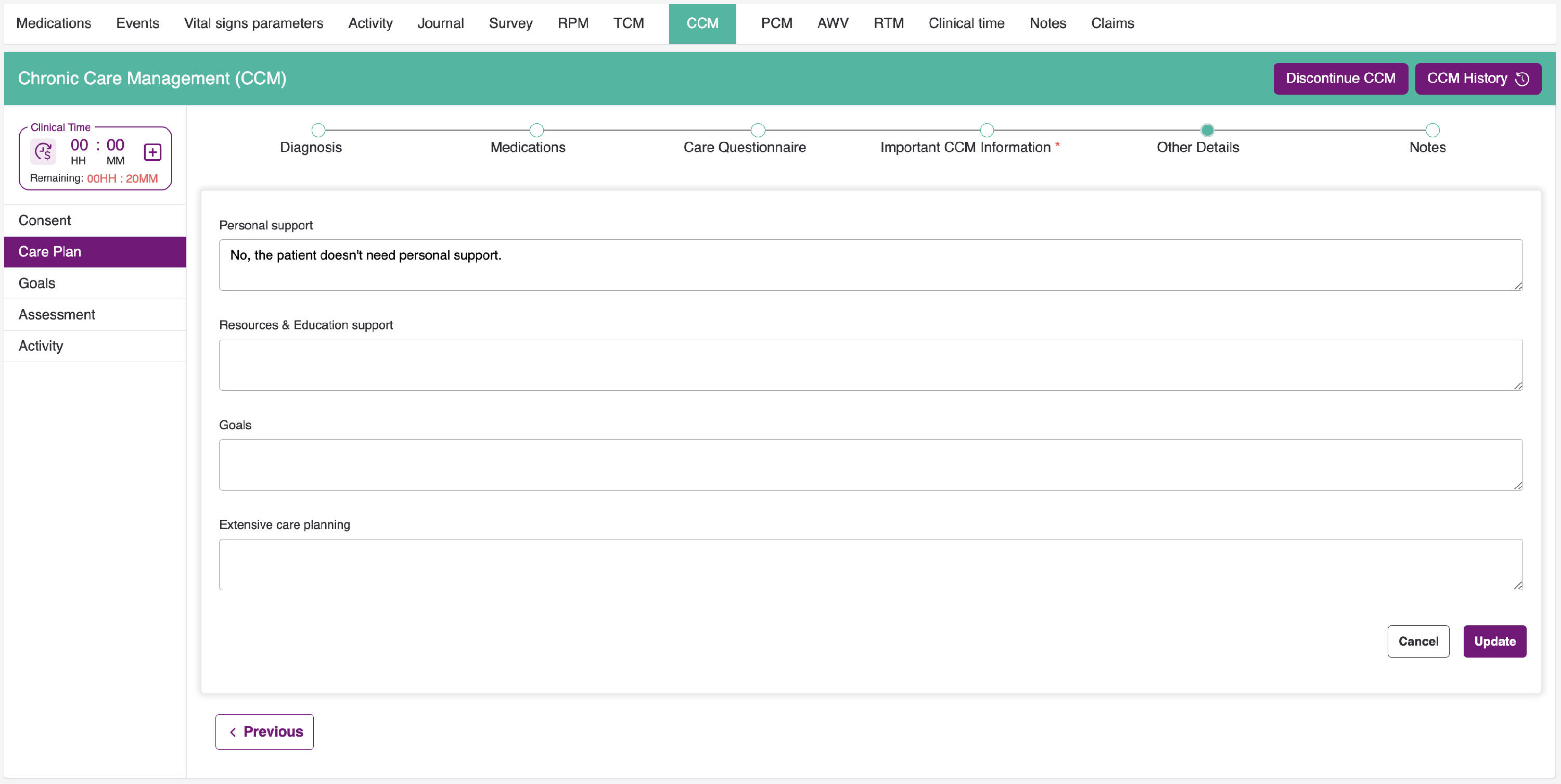Cancel the care plan edits
Image resolution: width=1561 pixels, height=784 pixels.
click(1418, 641)
